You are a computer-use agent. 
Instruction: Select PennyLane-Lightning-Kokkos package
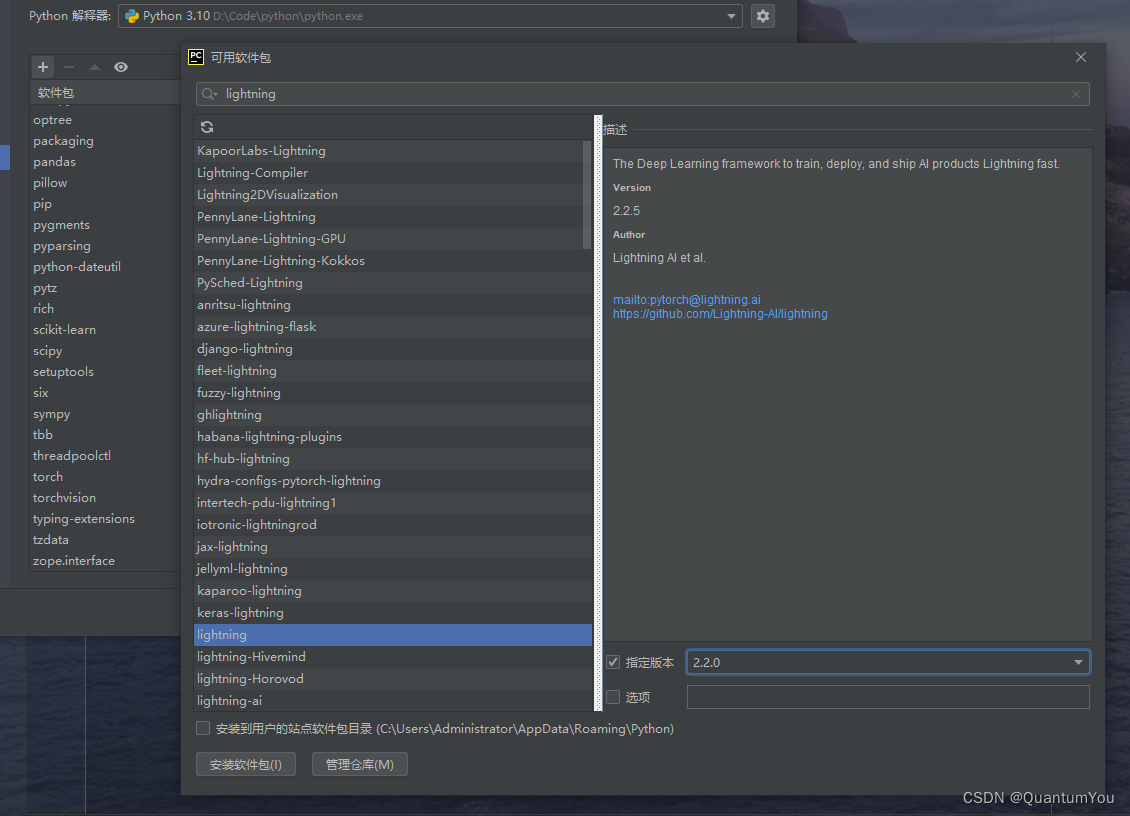point(393,260)
